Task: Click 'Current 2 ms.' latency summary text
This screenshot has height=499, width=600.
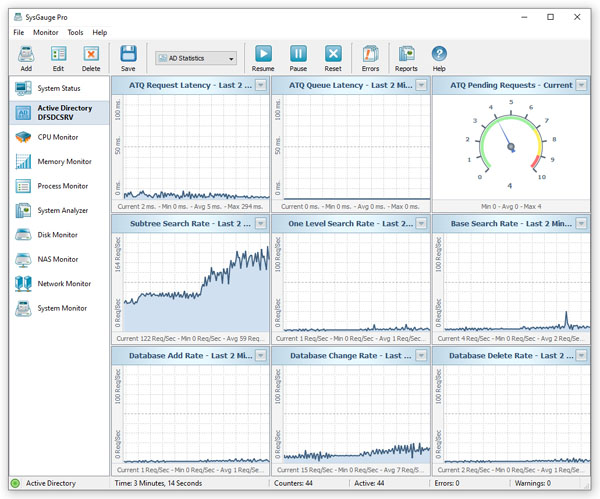Action: (136, 207)
